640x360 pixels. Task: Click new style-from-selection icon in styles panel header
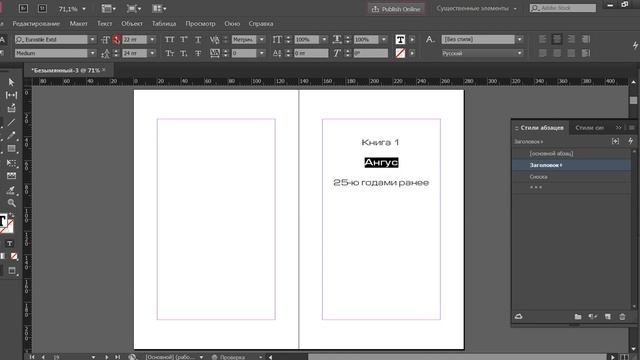click(615, 141)
